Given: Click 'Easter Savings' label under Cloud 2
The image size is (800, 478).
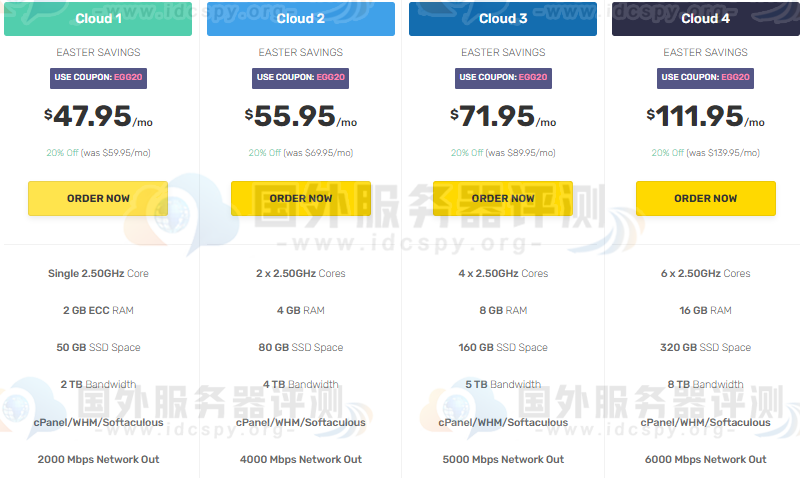Looking at the screenshot, I should tap(301, 52).
